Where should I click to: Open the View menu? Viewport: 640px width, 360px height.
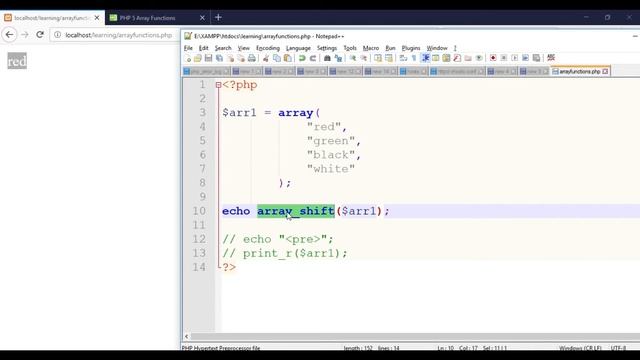tap(244, 48)
